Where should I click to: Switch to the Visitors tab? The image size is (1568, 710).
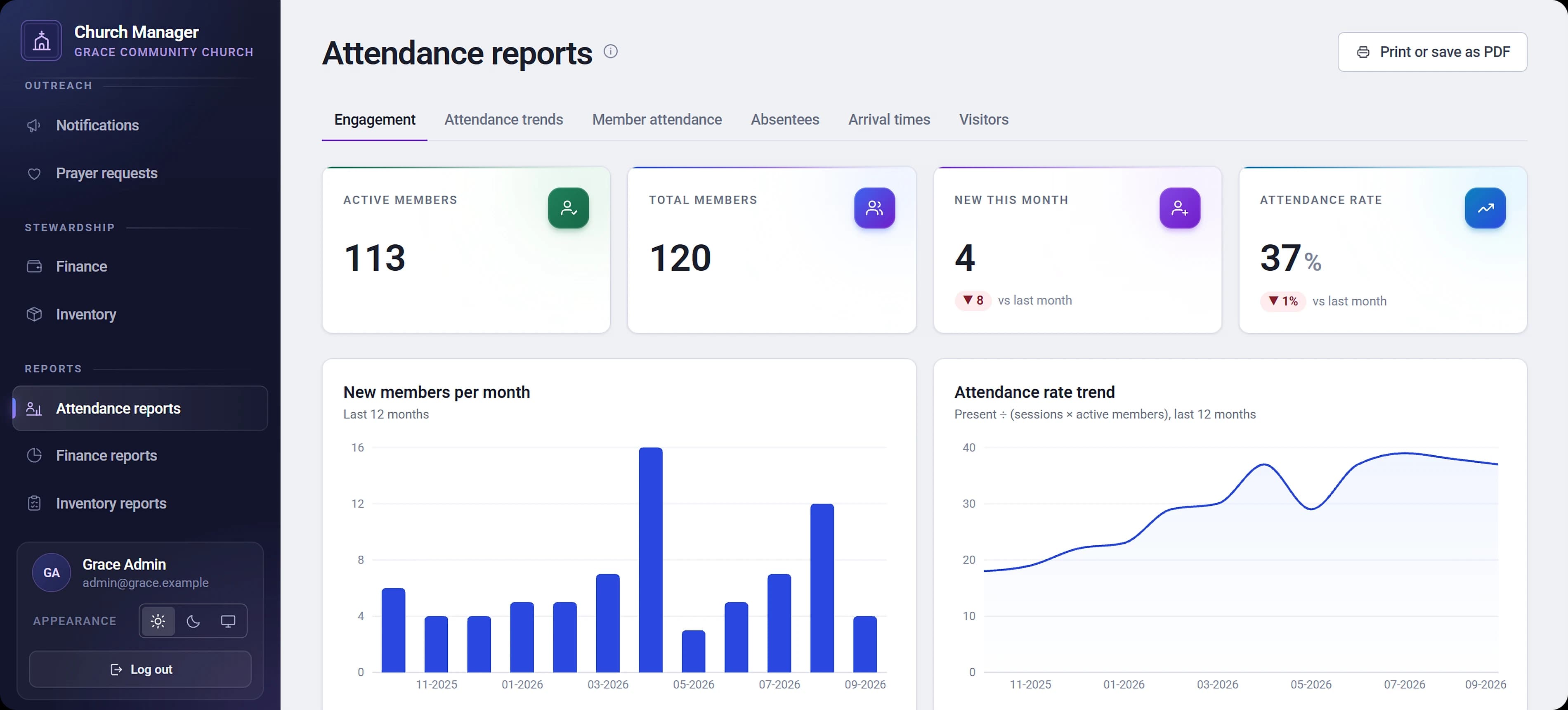984,120
